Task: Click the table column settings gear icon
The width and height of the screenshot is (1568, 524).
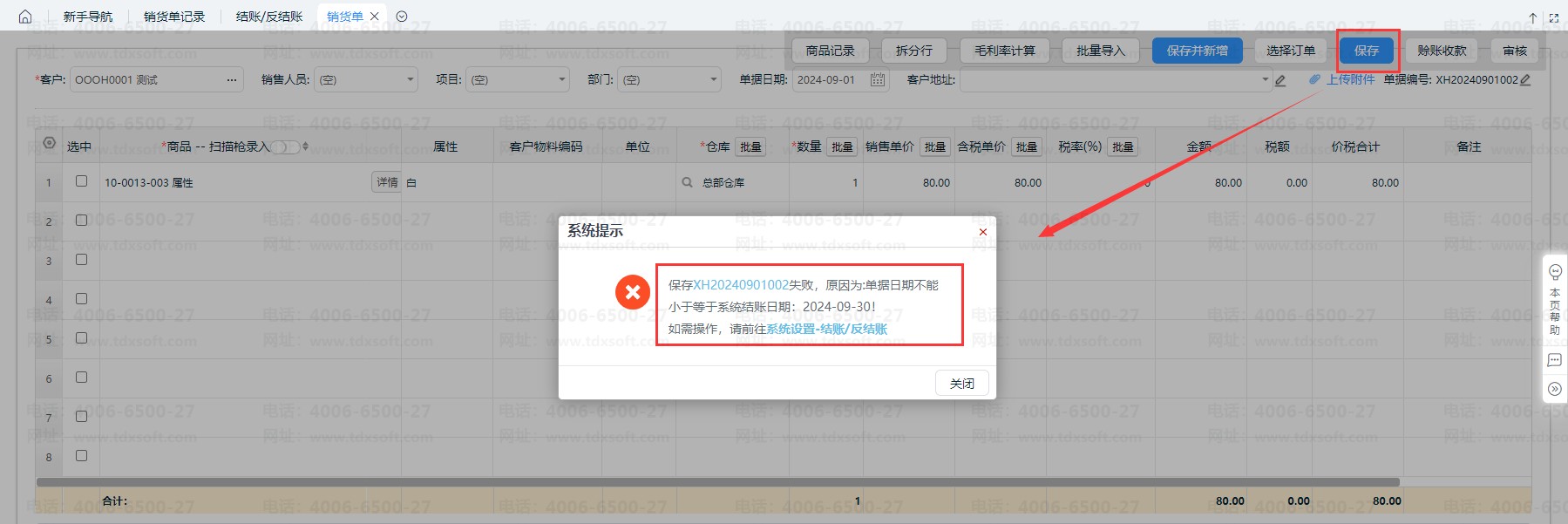Action: click(x=50, y=143)
